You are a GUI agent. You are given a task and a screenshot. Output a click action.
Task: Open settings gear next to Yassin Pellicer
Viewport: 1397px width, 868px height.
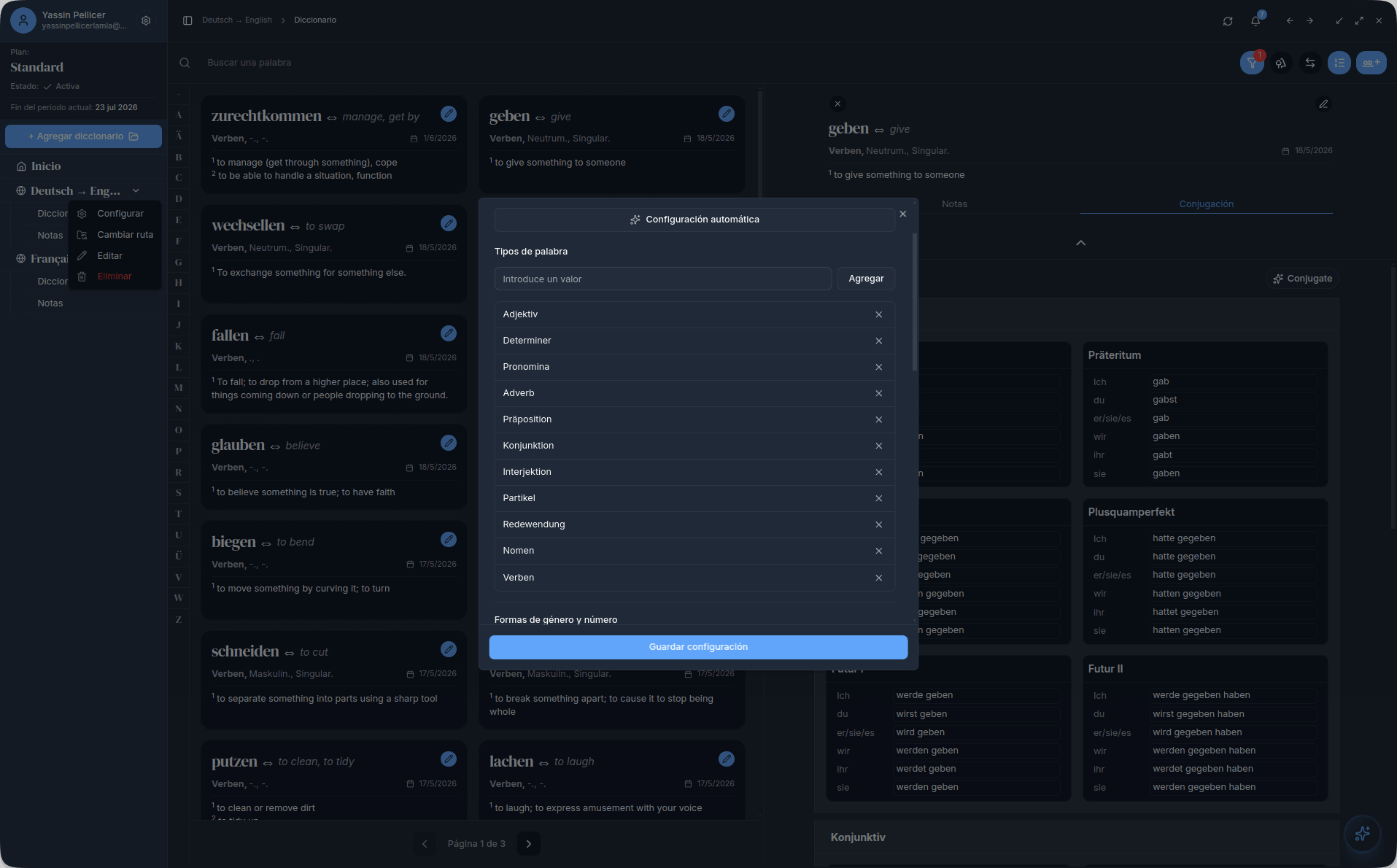pyautogui.click(x=146, y=20)
